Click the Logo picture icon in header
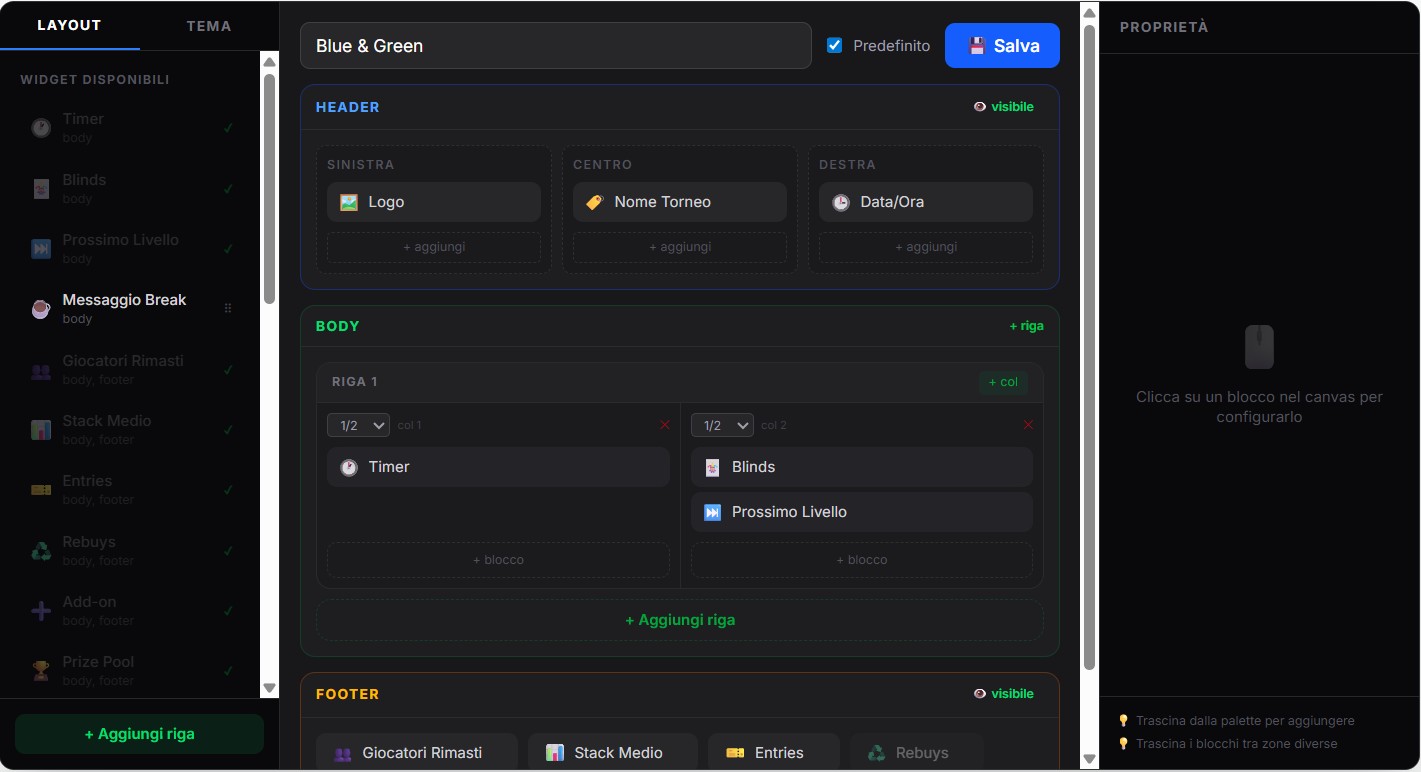 (349, 202)
